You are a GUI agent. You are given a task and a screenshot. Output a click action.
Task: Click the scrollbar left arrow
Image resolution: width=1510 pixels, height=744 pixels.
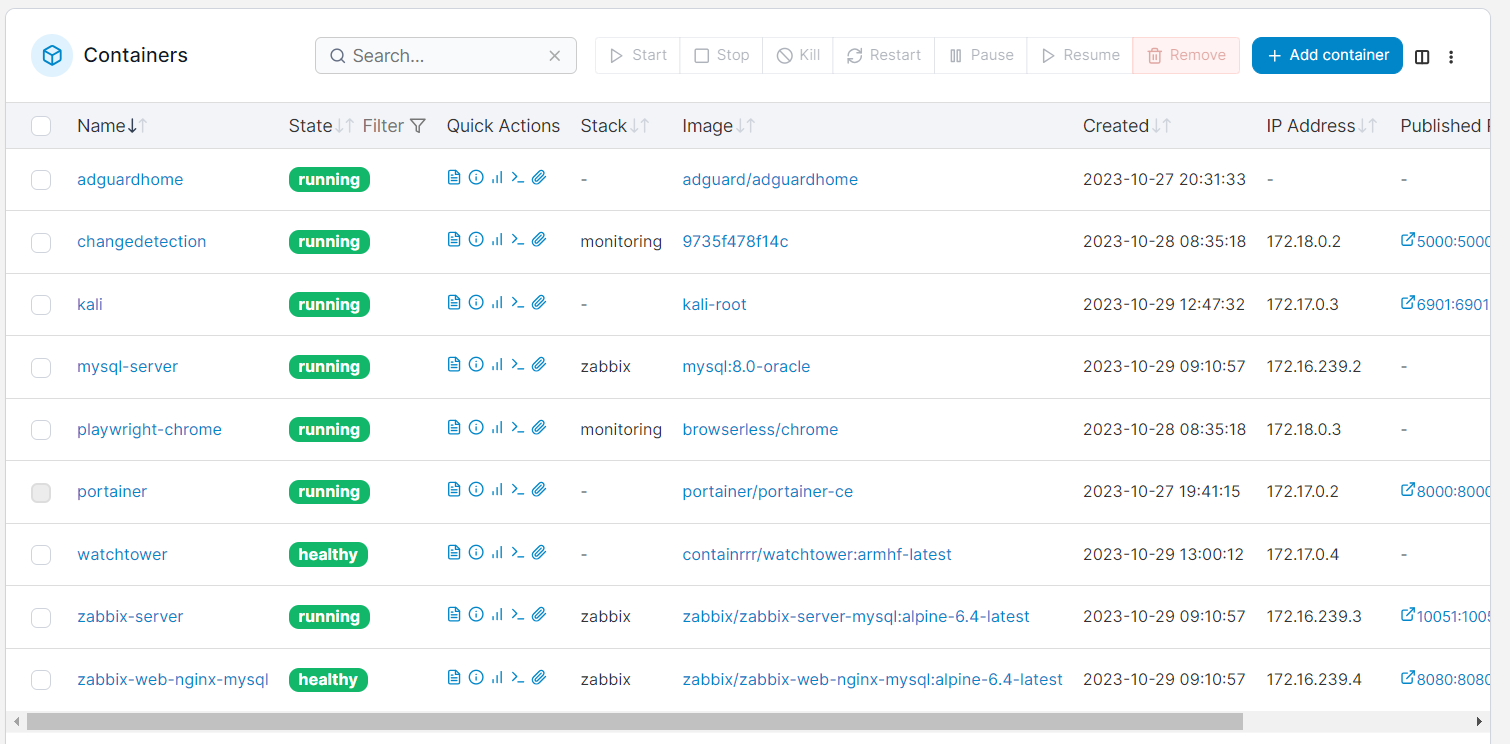(x=15, y=721)
